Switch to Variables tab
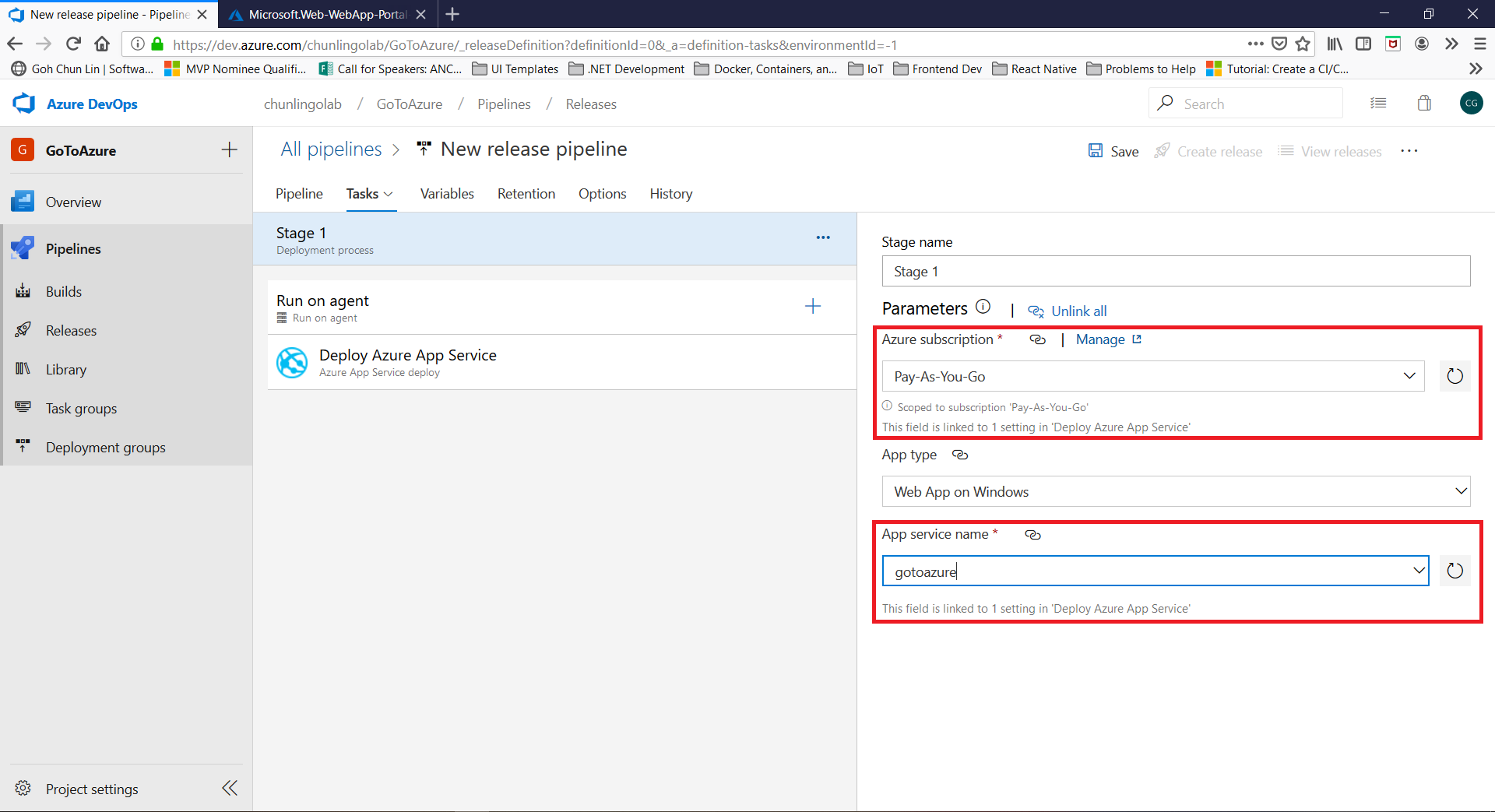1495x812 pixels. pyautogui.click(x=447, y=193)
